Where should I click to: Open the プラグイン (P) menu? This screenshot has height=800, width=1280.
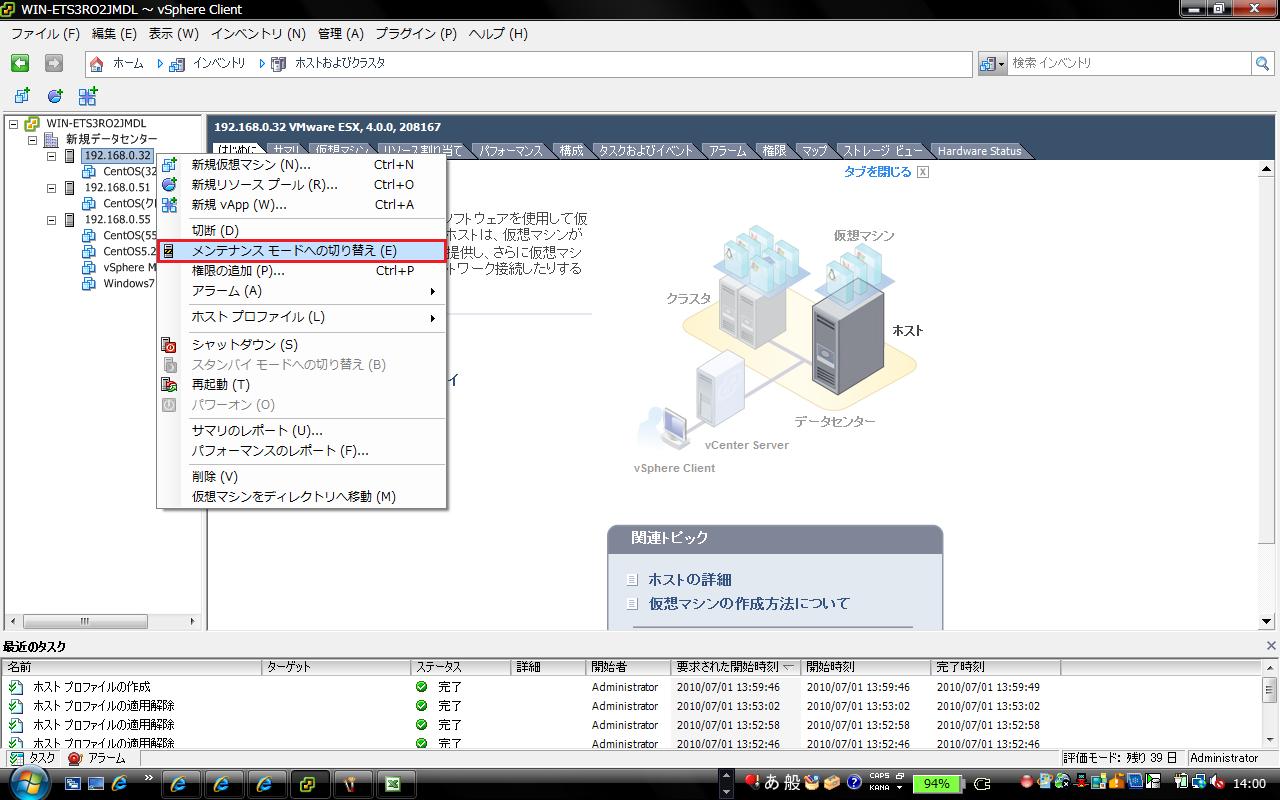tap(415, 33)
